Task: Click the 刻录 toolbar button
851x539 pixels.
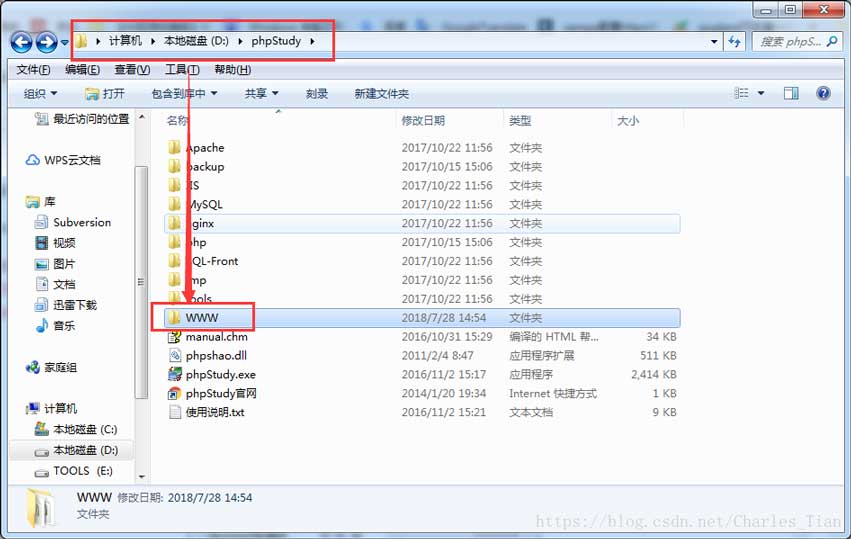Action: pyautogui.click(x=316, y=94)
